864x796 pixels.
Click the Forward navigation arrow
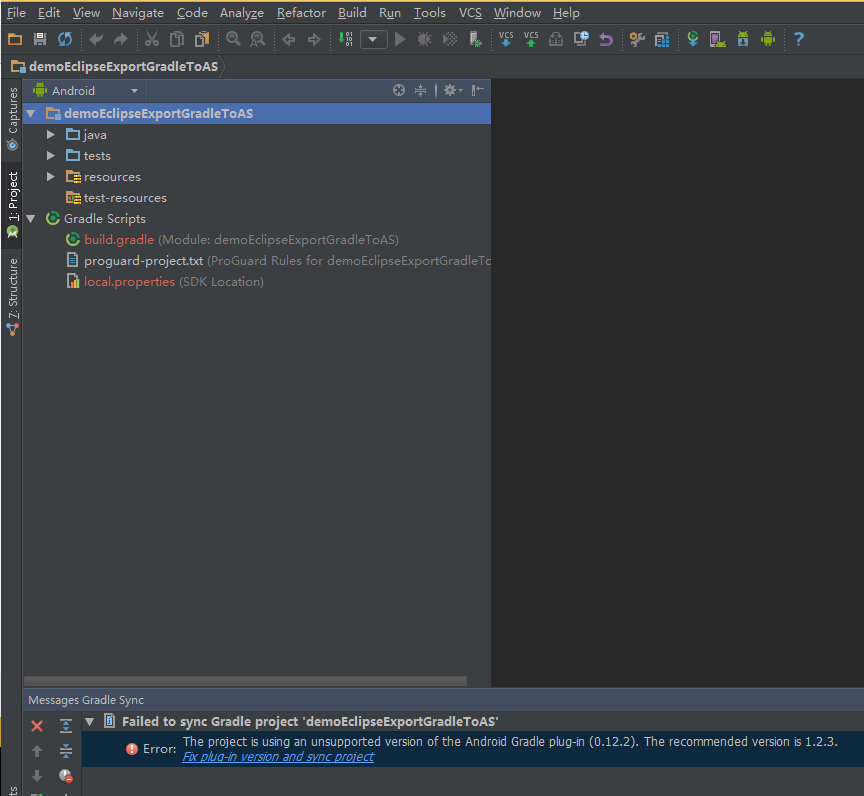click(314, 39)
